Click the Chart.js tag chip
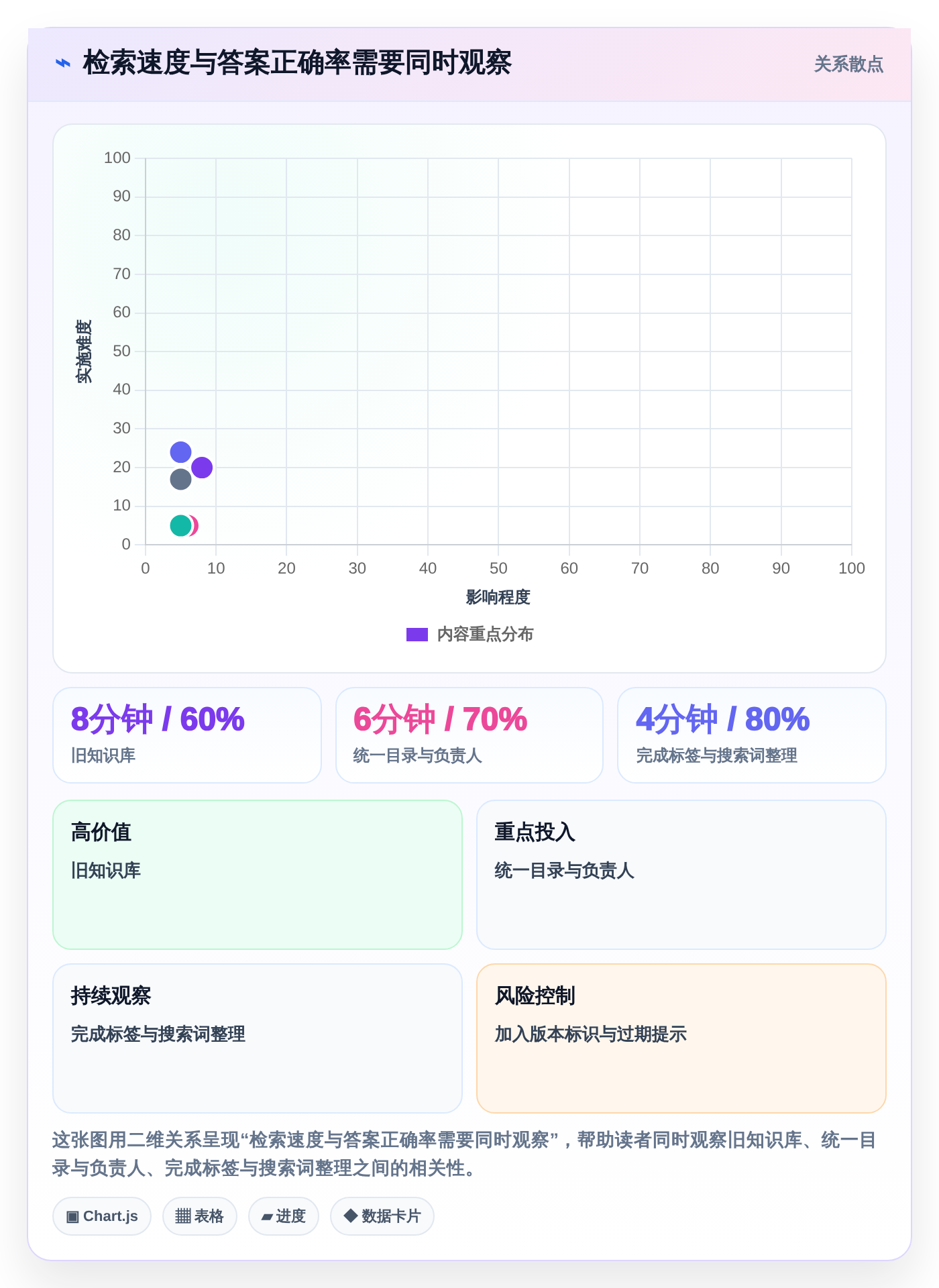This screenshot has width=939, height=1288. click(102, 1216)
